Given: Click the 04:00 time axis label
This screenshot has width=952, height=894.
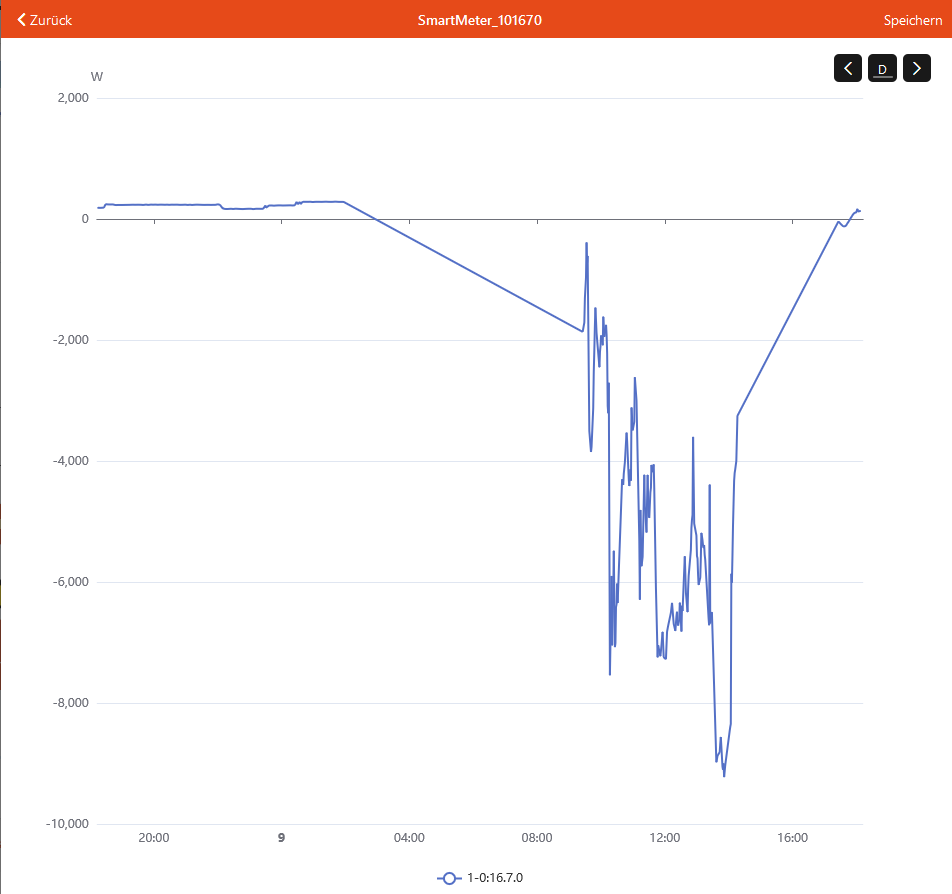Looking at the screenshot, I should point(409,838).
